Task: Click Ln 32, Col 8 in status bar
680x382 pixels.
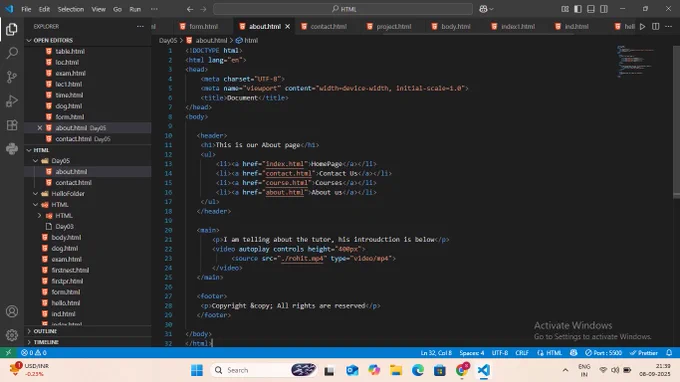Action: tap(436, 353)
